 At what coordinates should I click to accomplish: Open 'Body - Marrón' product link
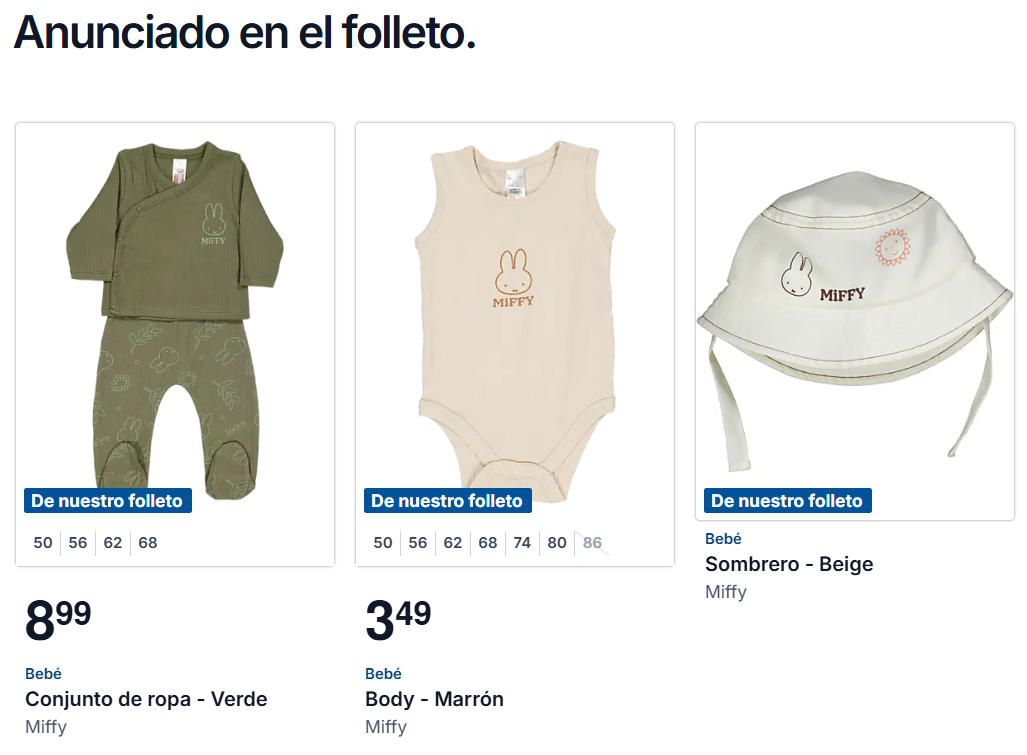[434, 699]
